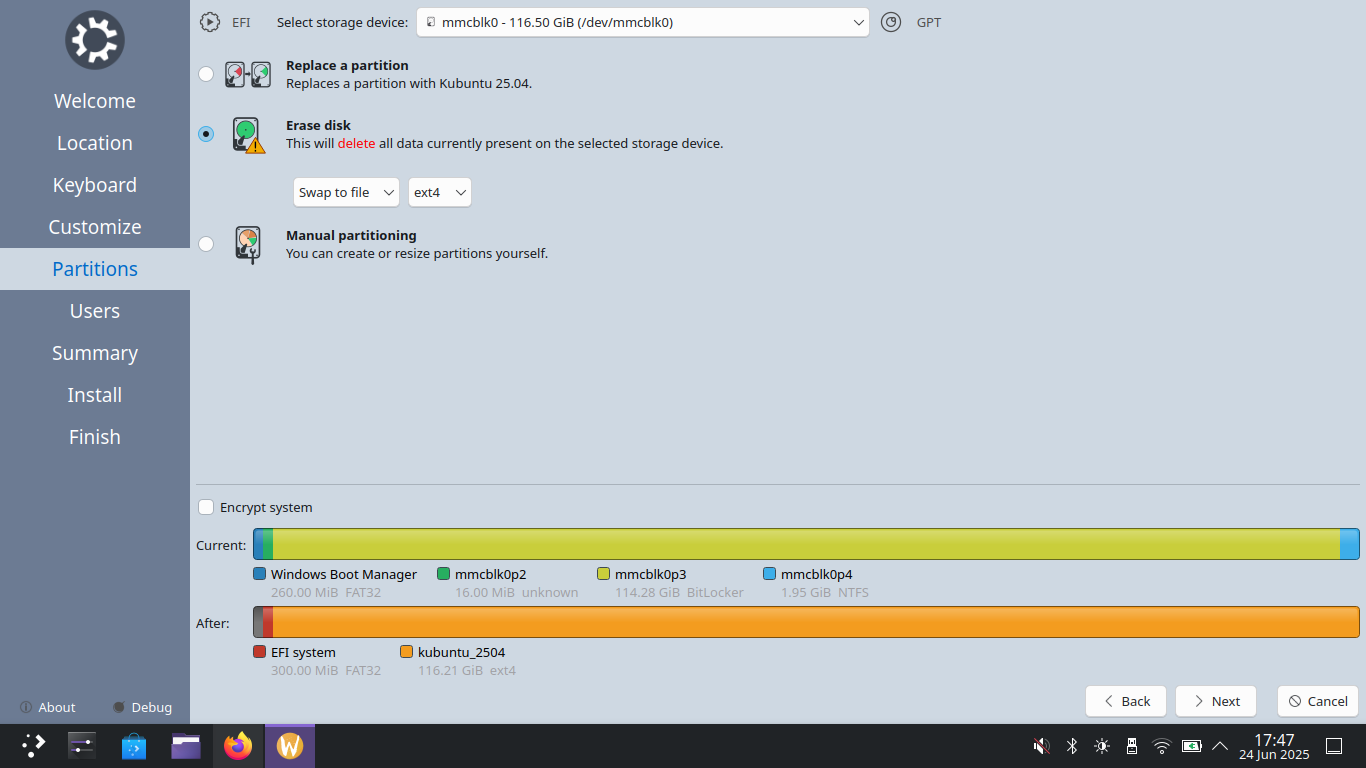Go to the Install step

point(95,395)
